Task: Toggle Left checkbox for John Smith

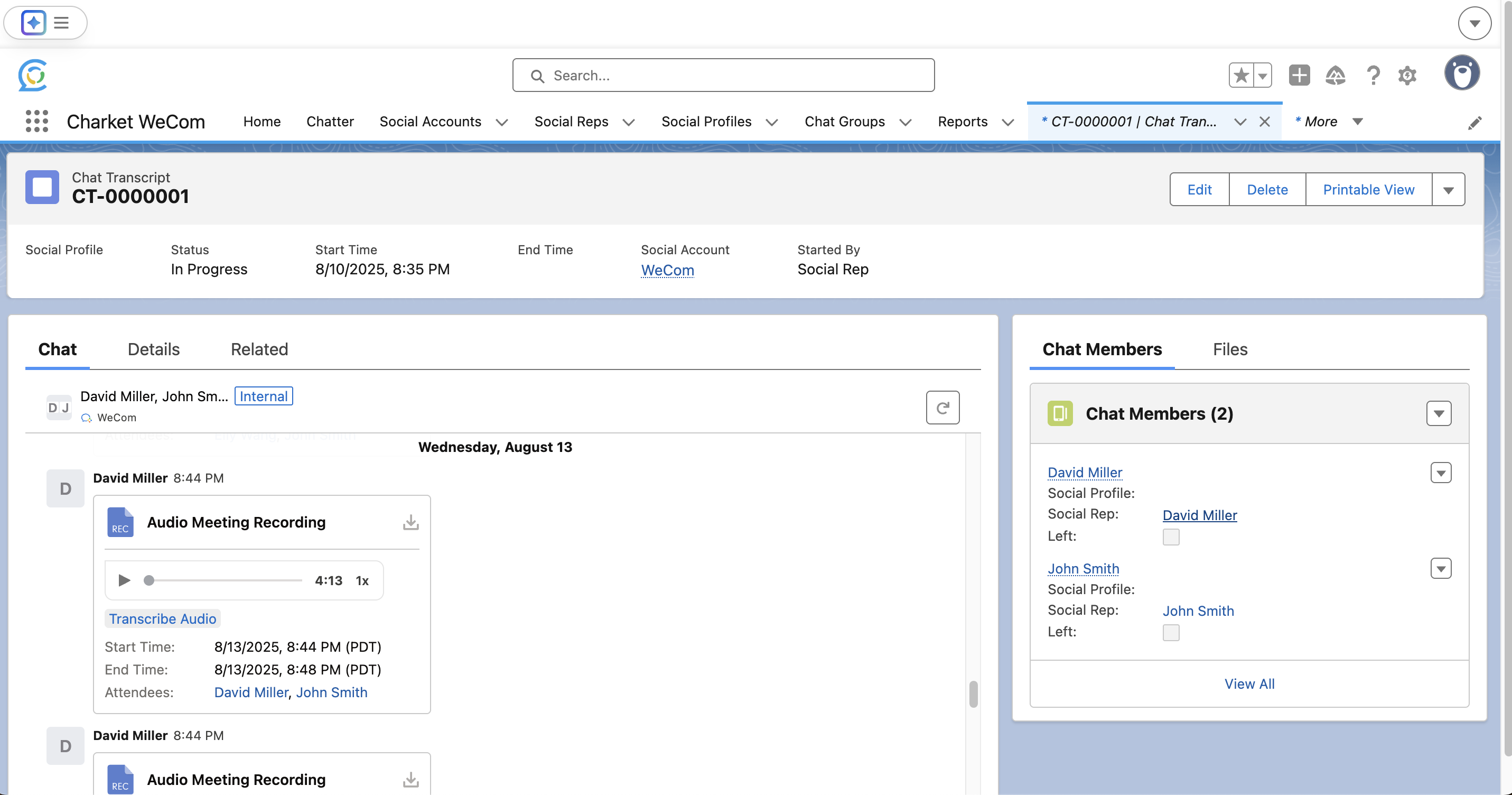Action: (x=1170, y=632)
